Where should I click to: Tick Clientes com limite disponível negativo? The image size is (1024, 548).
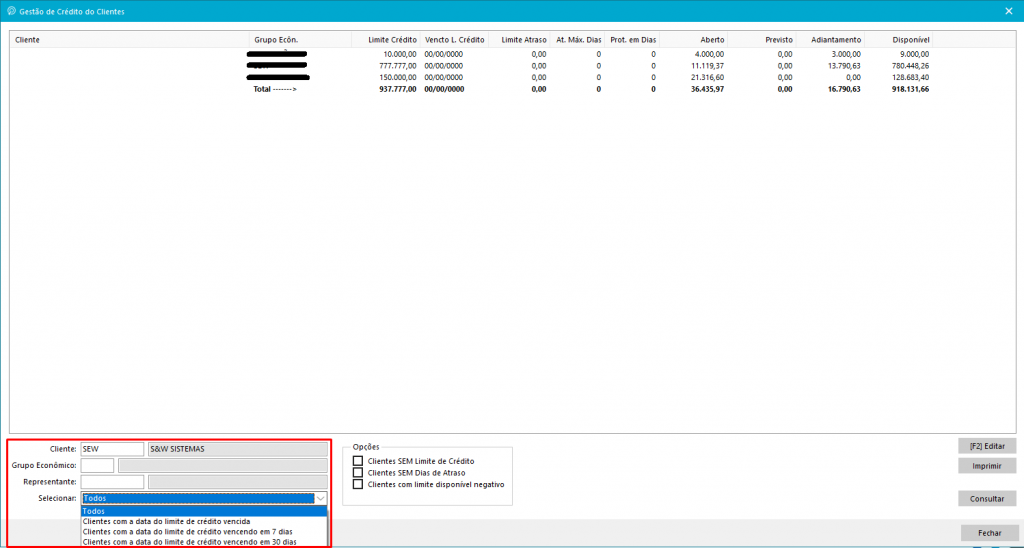(357, 484)
